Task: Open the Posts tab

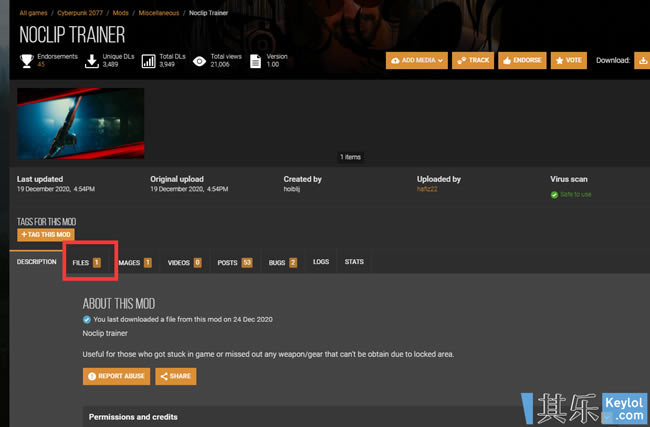Action: pos(235,262)
